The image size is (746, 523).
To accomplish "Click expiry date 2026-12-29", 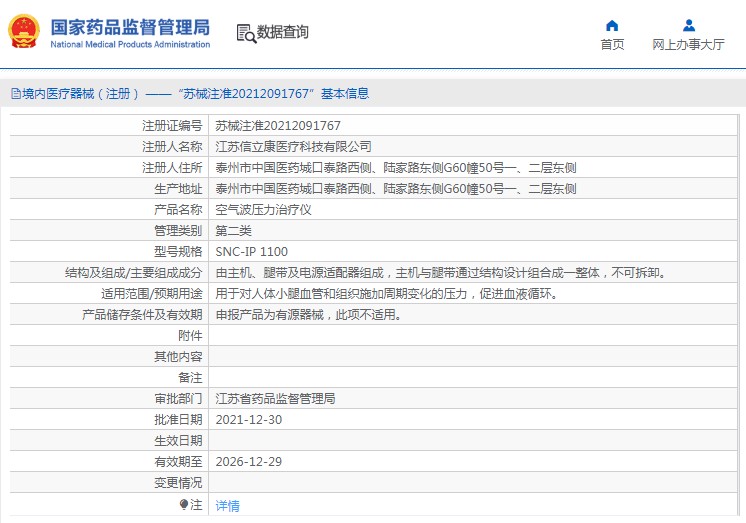I will pyautogui.click(x=248, y=461).
